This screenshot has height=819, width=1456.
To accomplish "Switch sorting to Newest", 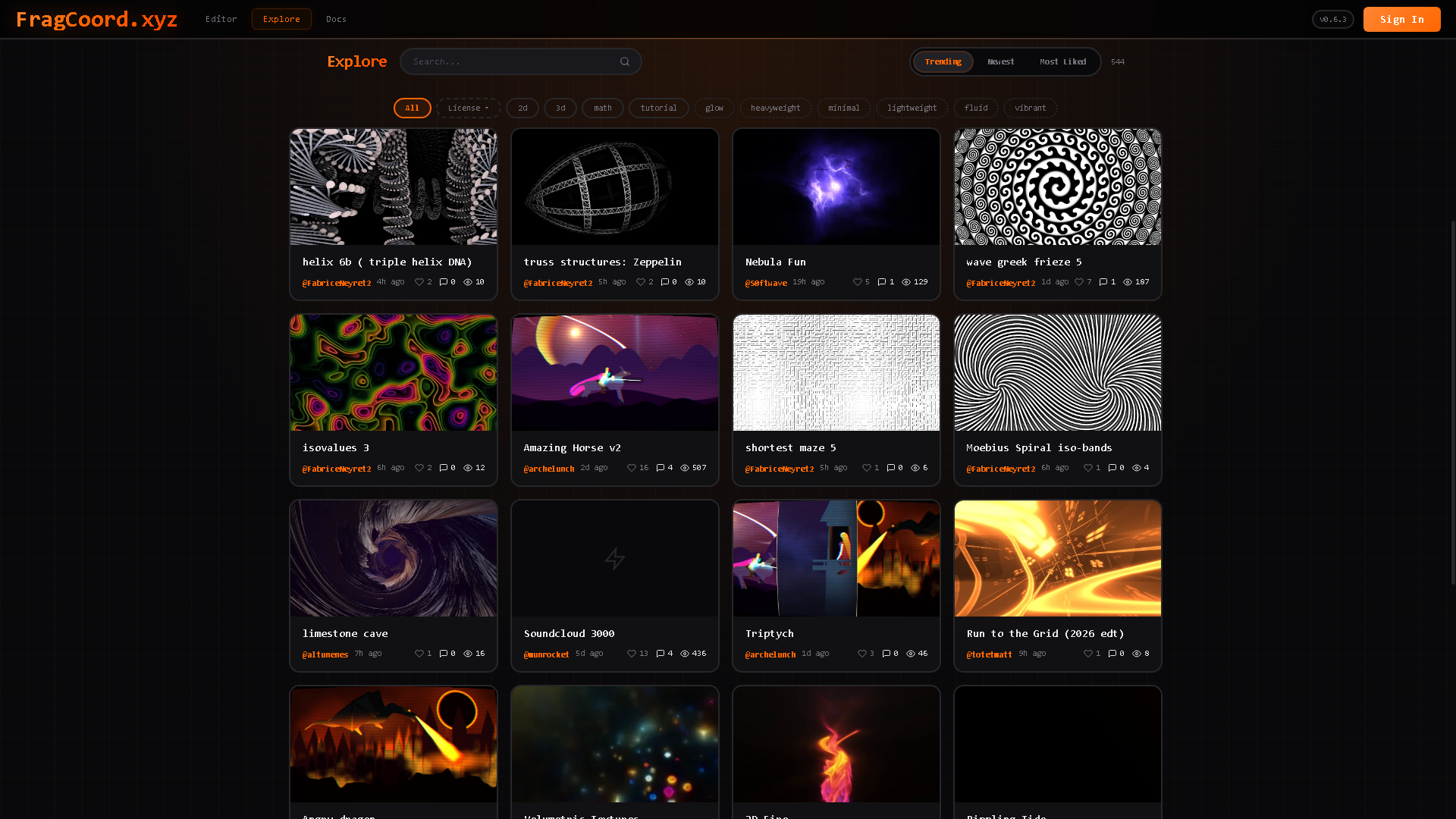I will coord(1000,62).
